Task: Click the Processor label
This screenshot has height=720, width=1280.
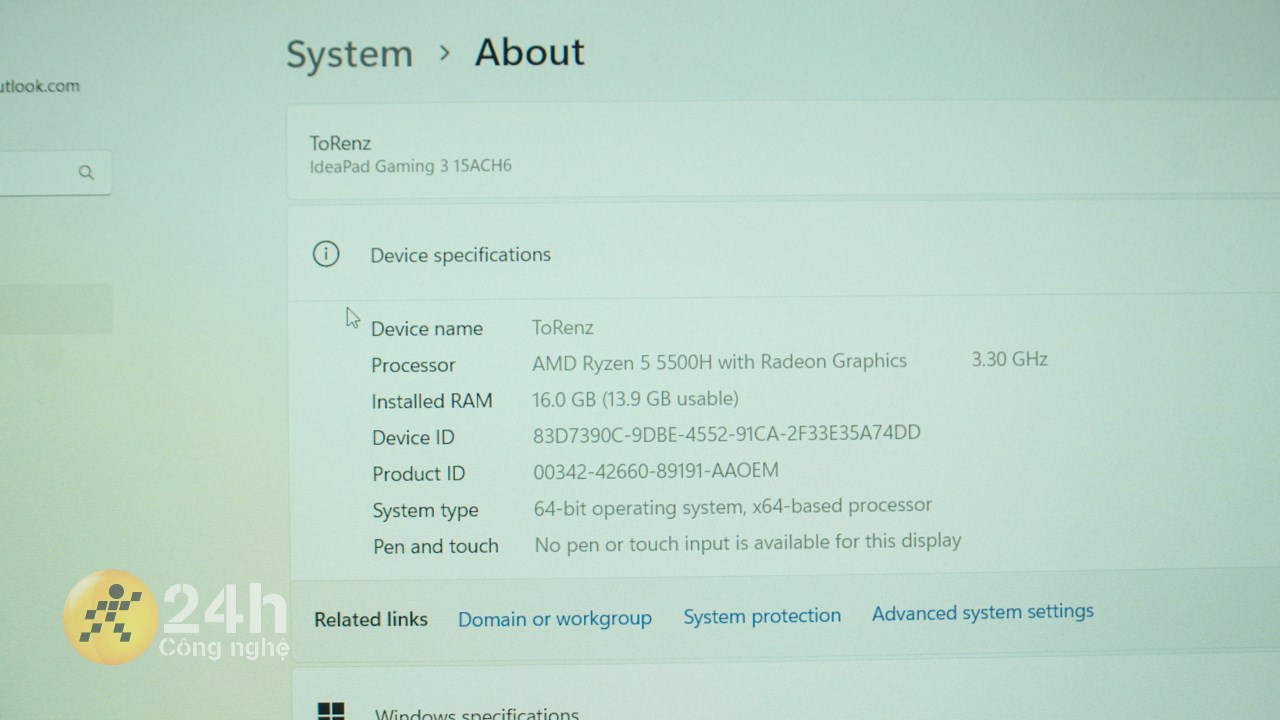Action: point(413,365)
